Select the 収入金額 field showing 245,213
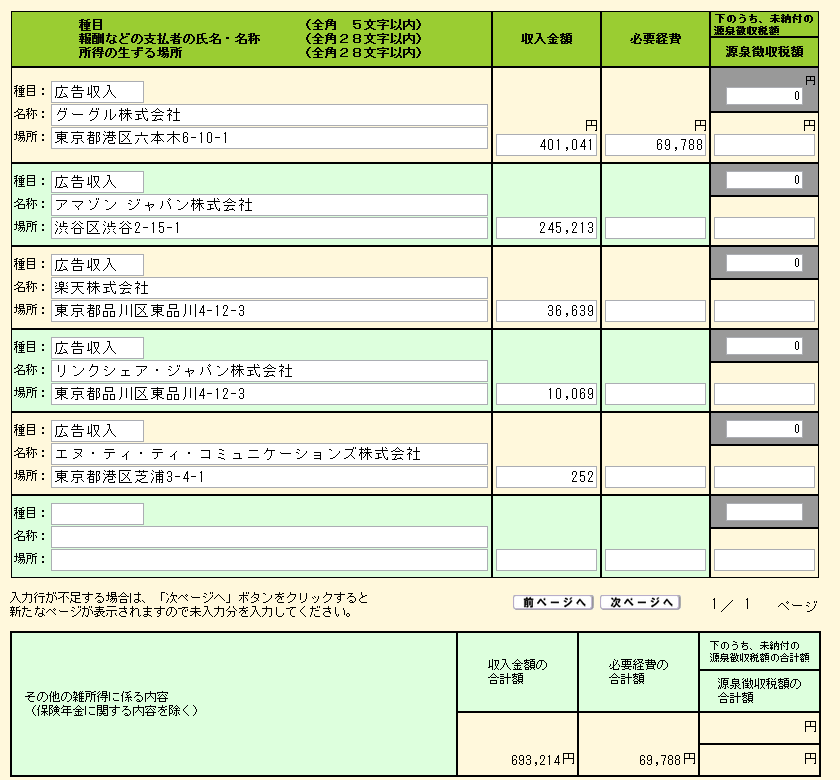 point(546,228)
